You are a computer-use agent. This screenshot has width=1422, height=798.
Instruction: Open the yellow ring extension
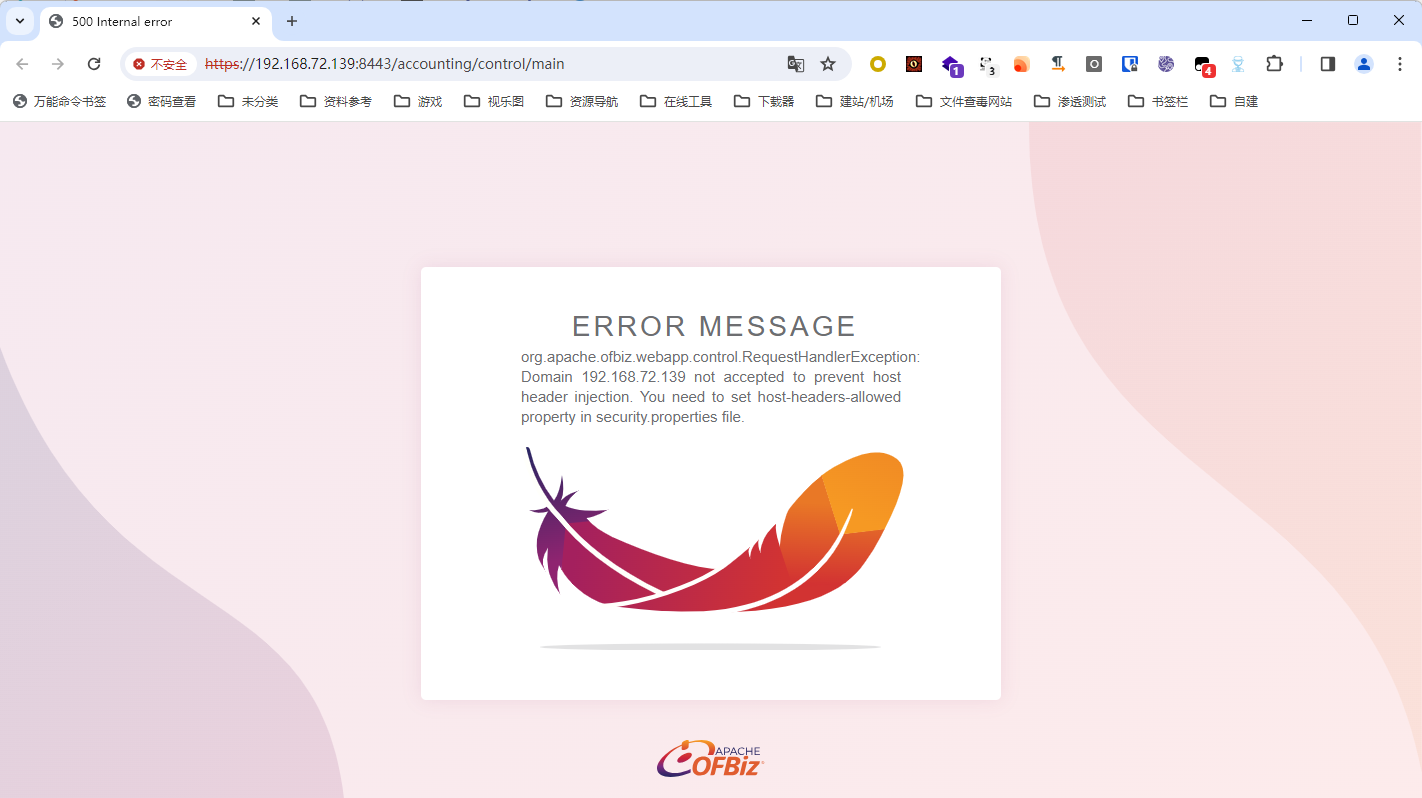point(878,64)
